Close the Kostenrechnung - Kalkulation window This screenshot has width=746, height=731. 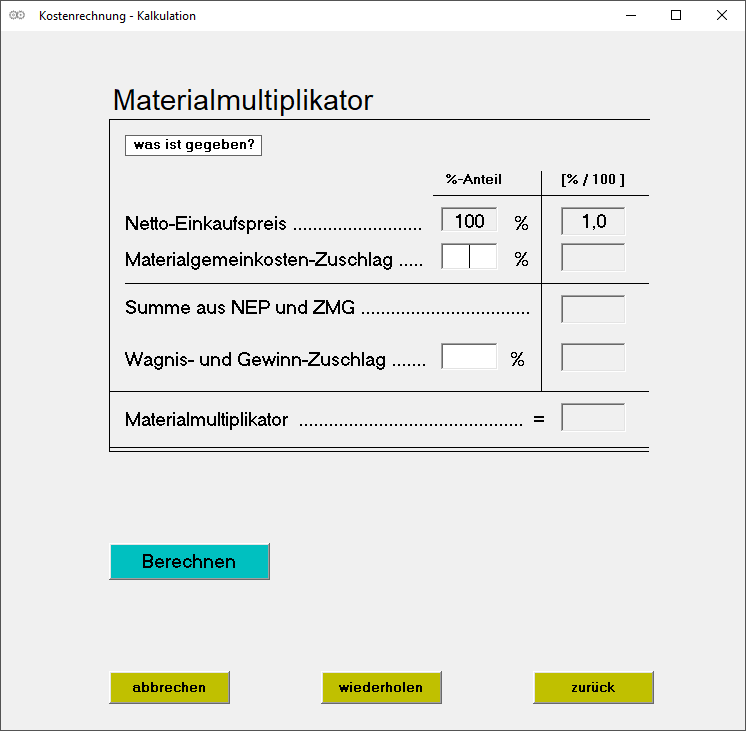722,16
